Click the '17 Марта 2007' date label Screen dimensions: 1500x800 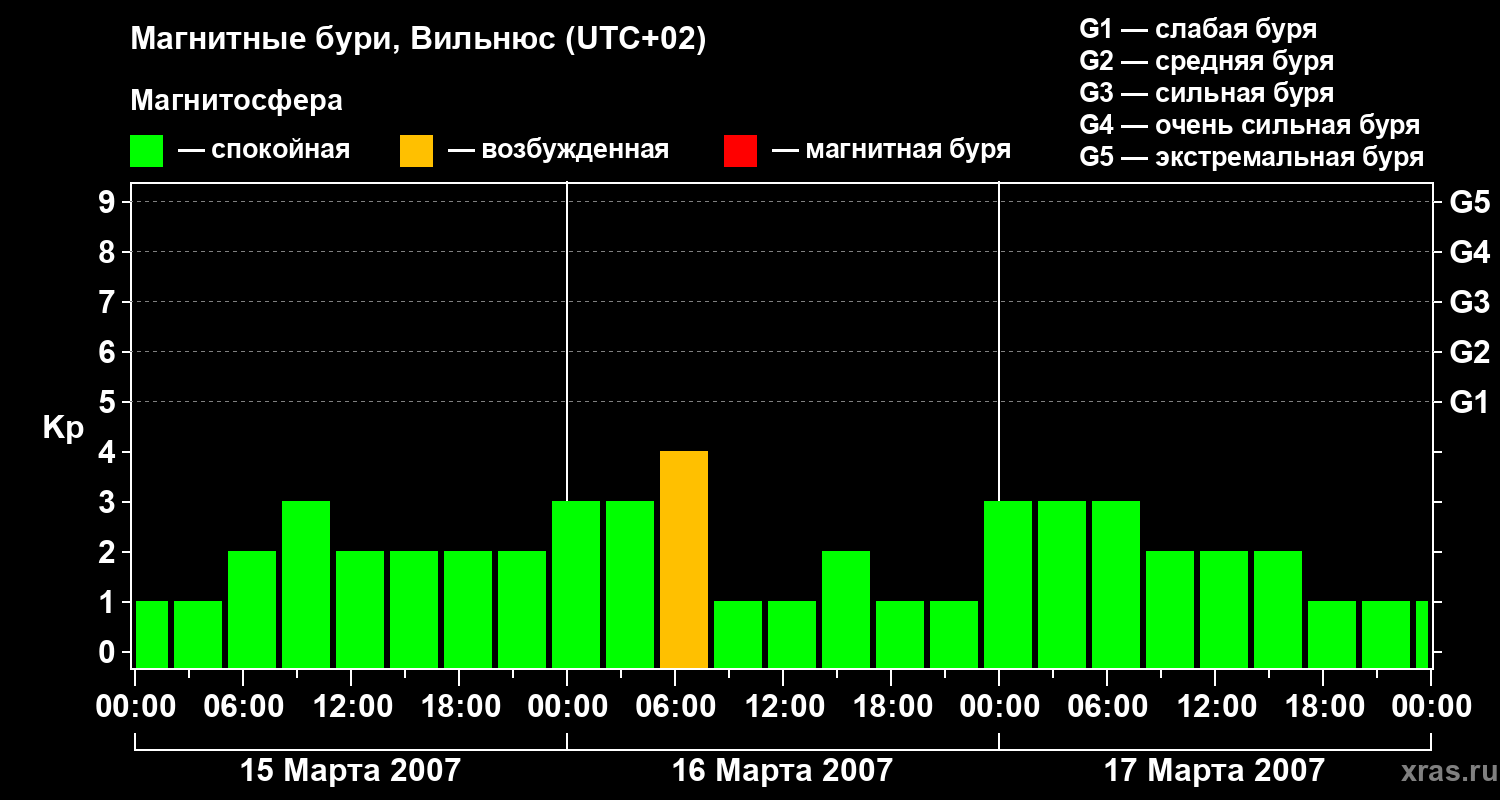point(1214,771)
